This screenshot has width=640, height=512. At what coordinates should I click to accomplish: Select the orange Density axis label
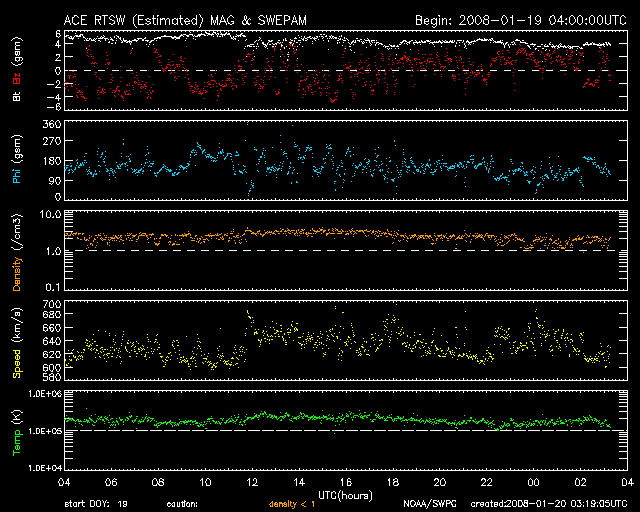(18, 253)
